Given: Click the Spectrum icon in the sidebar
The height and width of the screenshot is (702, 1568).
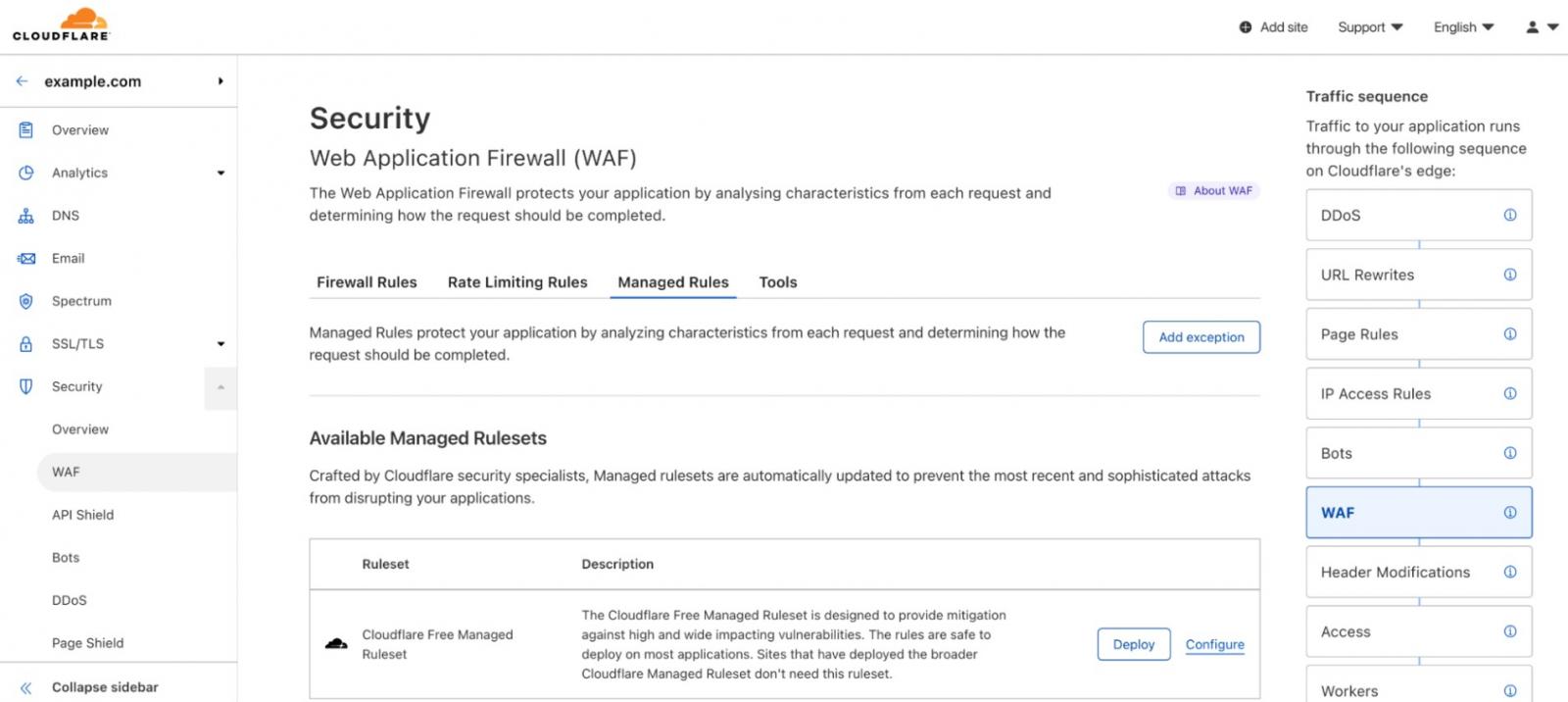Looking at the screenshot, I should [x=25, y=301].
